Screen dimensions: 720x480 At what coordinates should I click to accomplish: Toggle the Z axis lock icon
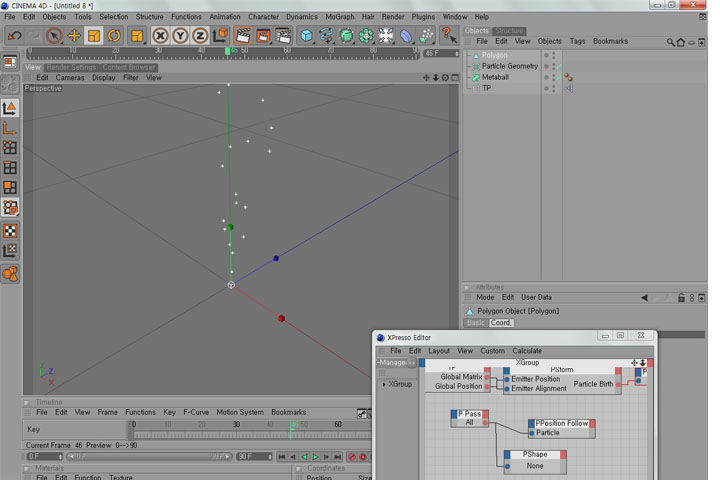click(200, 35)
